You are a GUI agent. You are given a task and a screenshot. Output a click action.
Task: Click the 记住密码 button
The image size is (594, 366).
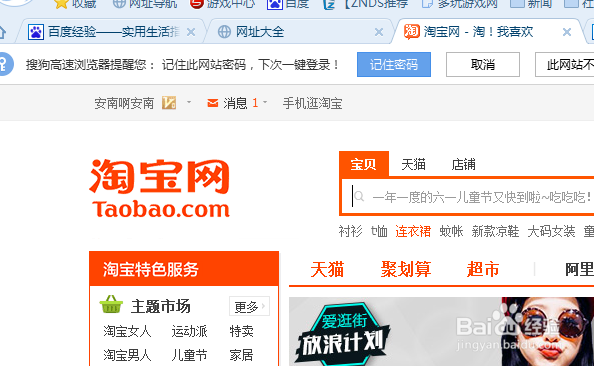[394, 65]
